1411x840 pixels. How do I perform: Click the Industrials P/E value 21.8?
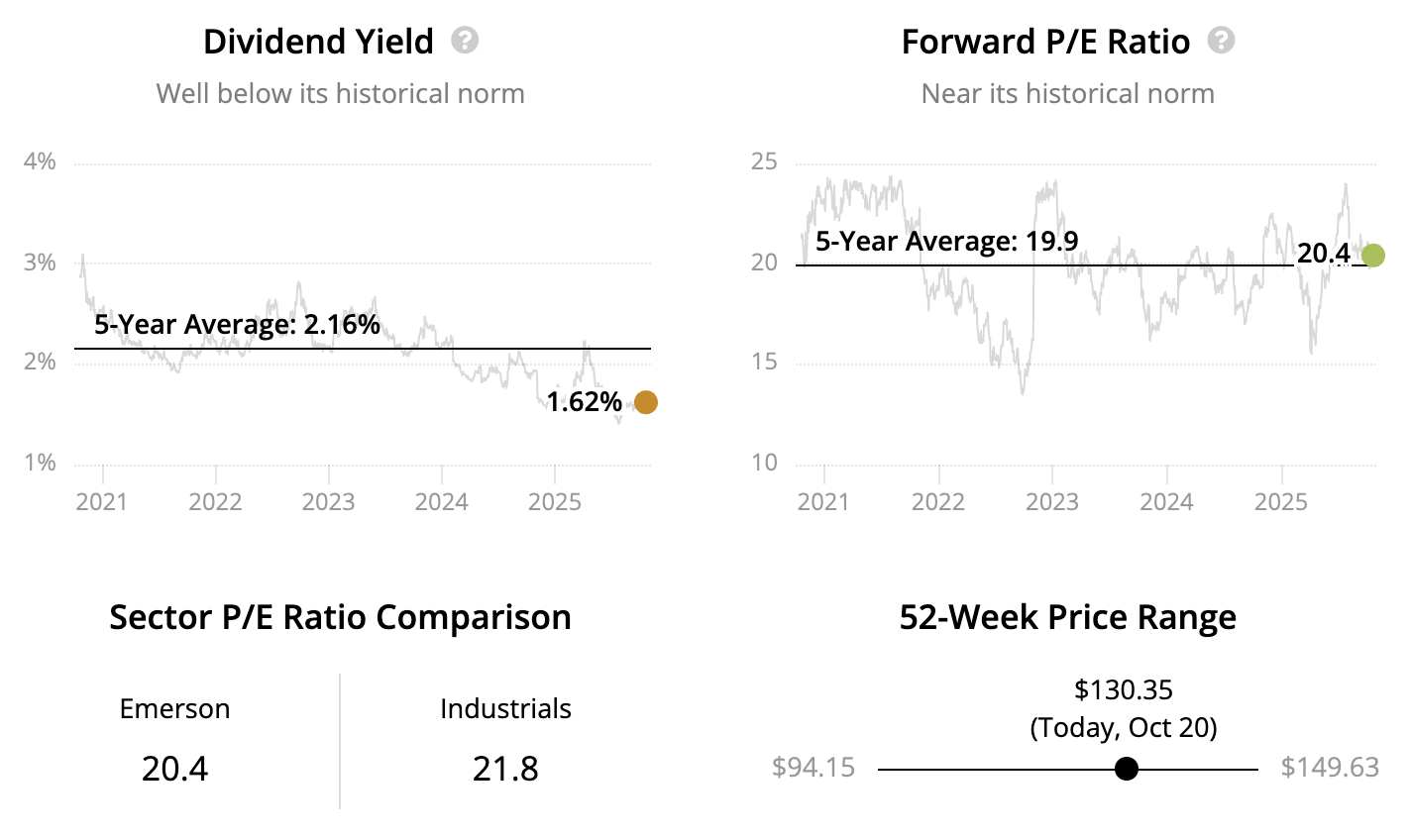tap(505, 769)
